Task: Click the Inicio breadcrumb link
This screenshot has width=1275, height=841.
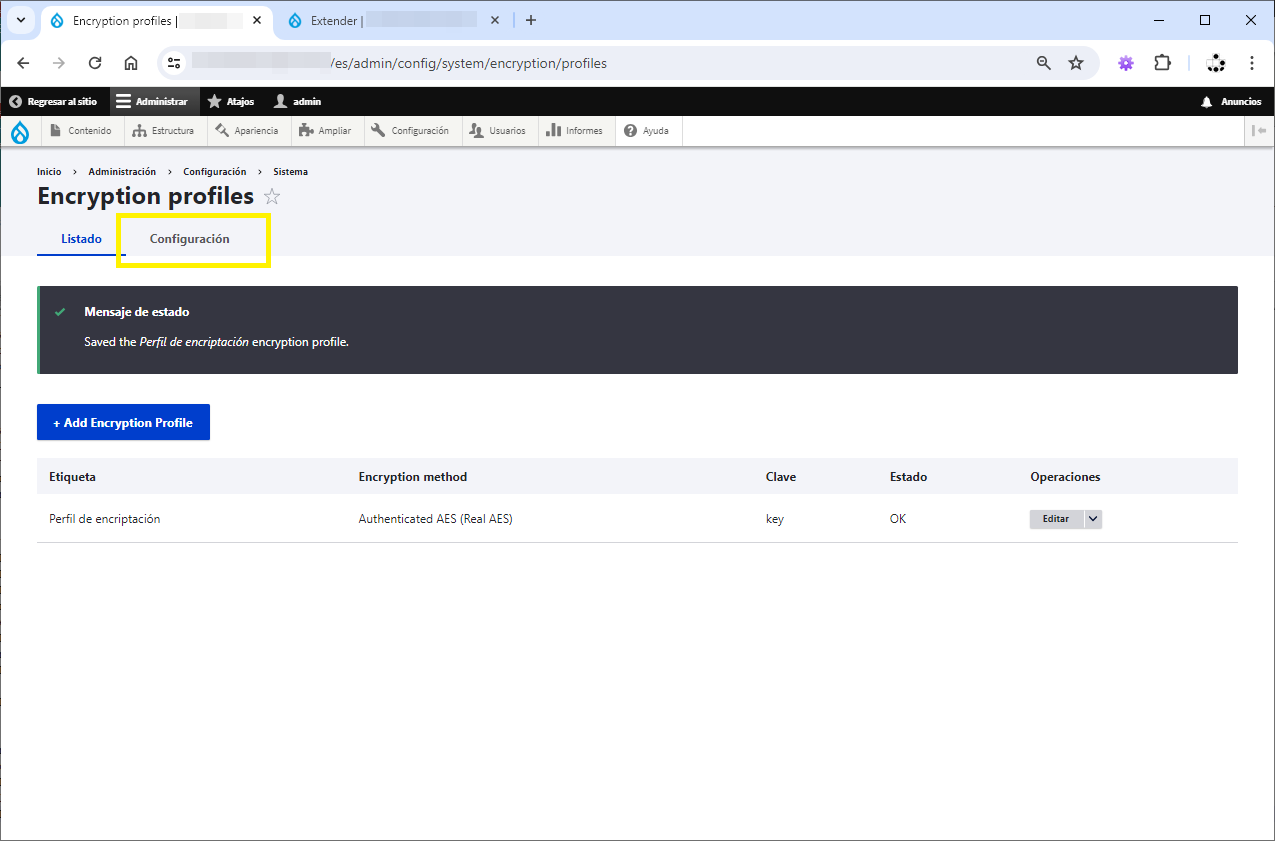Action: pyautogui.click(x=49, y=172)
